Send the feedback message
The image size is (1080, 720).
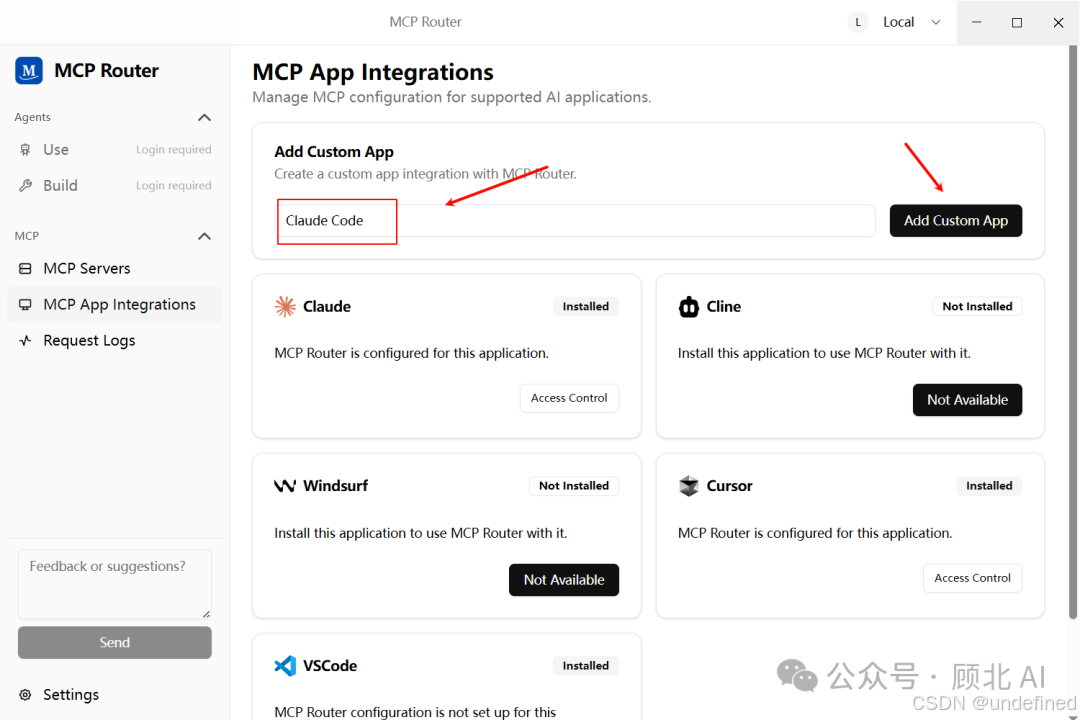(x=114, y=642)
